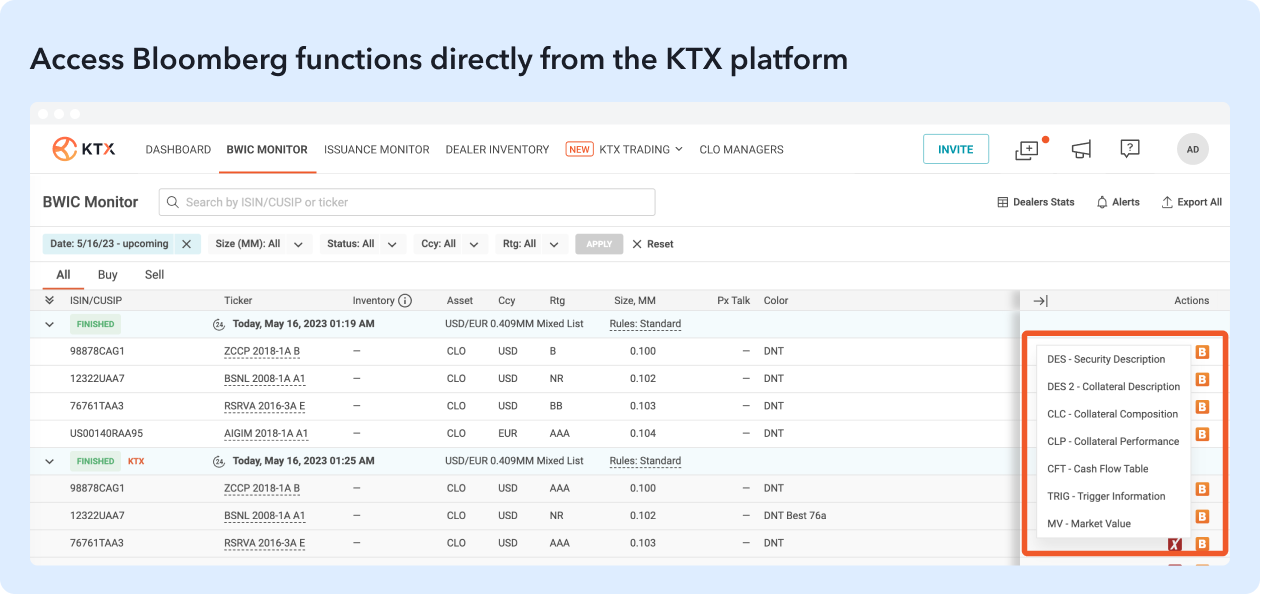The height and width of the screenshot is (595, 1261).
Task: Click Bloomberg B icon for RSRVA row, 01:25 group
Action: [x=1203, y=544]
